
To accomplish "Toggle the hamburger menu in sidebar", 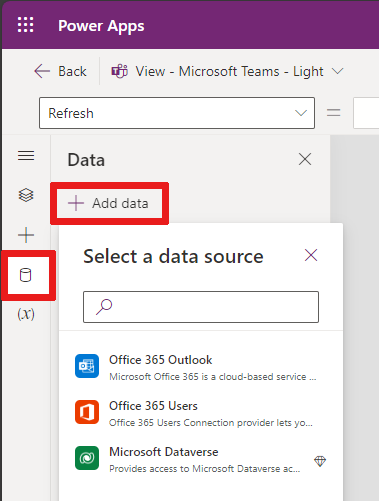I will (26, 156).
